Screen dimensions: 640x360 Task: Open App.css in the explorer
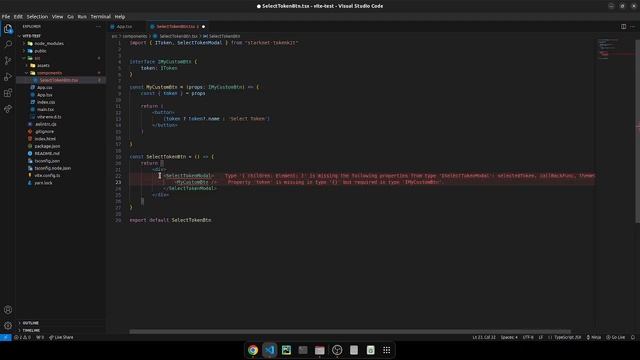point(44,87)
